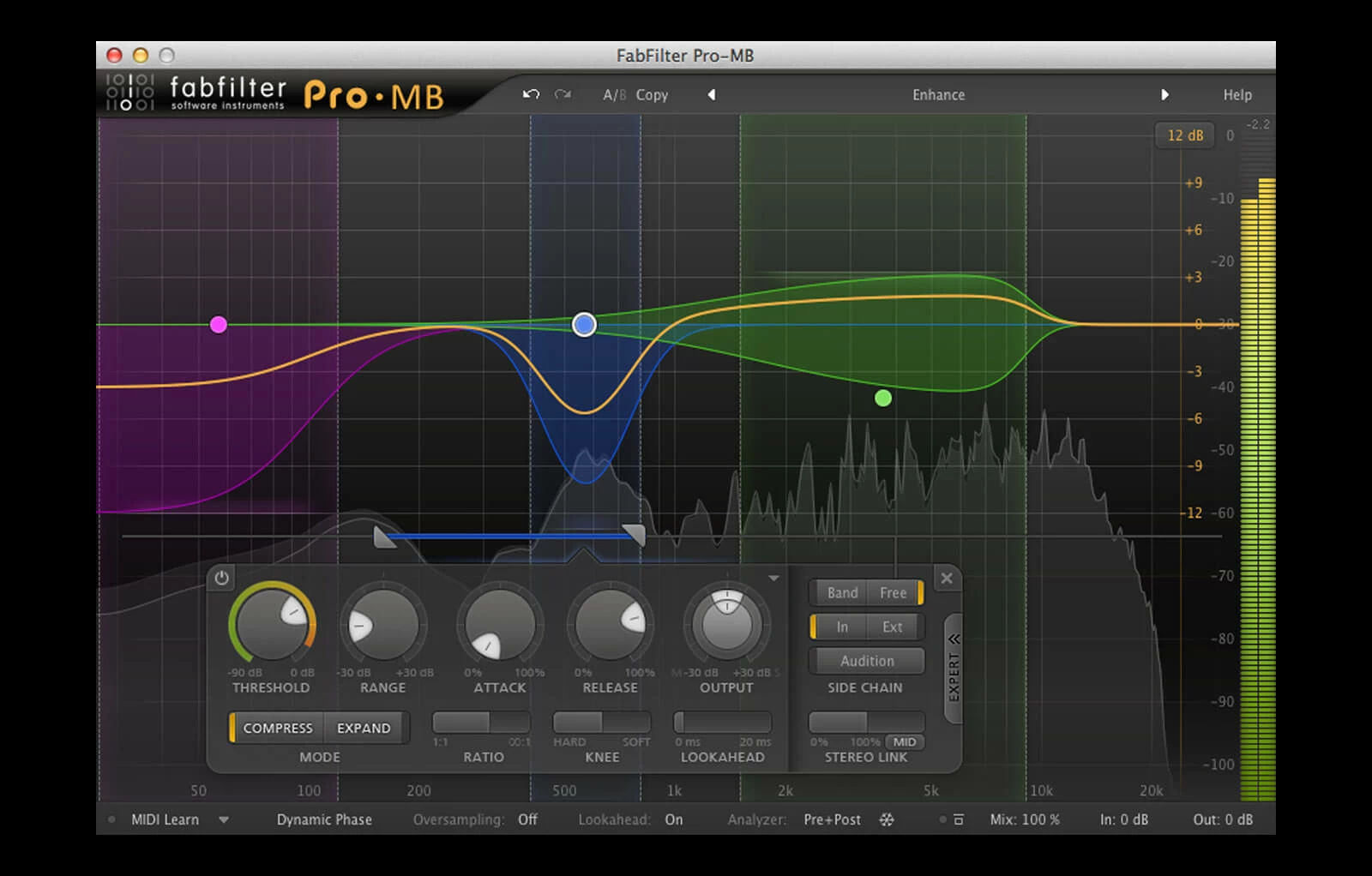Go to previous preset with left arrow

point(711,94)
